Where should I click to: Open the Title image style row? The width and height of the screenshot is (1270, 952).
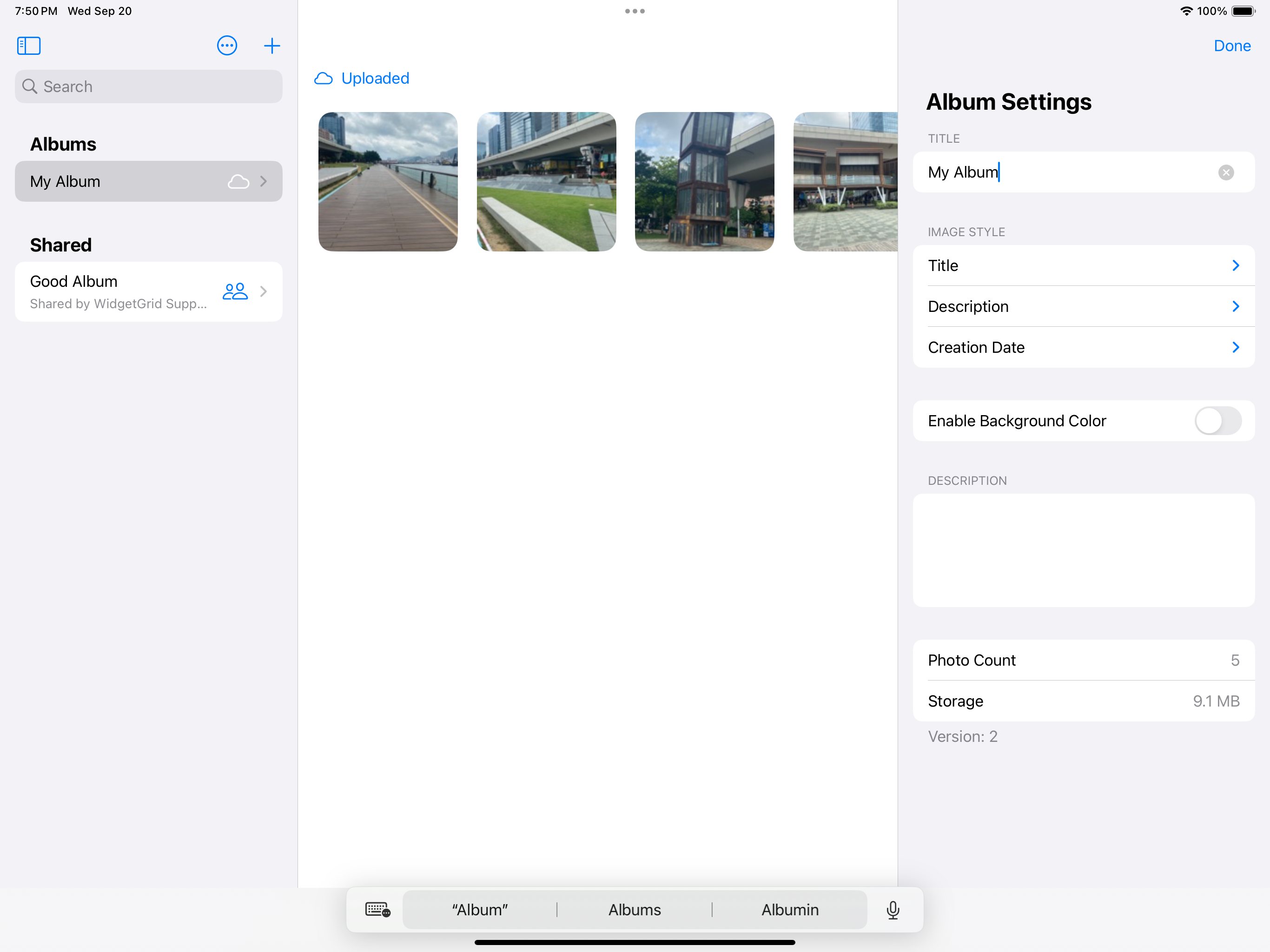coord(1084,265)
